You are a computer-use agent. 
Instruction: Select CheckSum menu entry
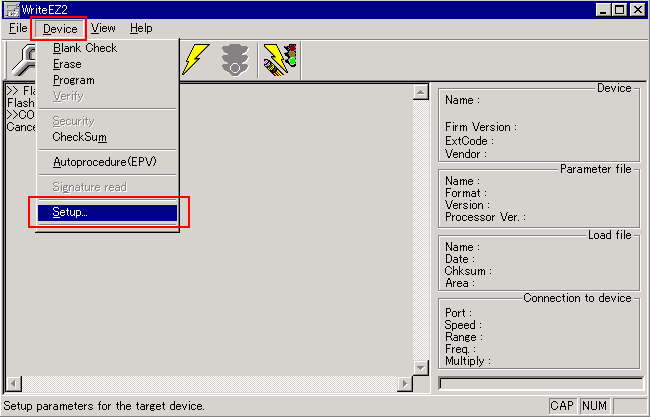click(107, 137)
